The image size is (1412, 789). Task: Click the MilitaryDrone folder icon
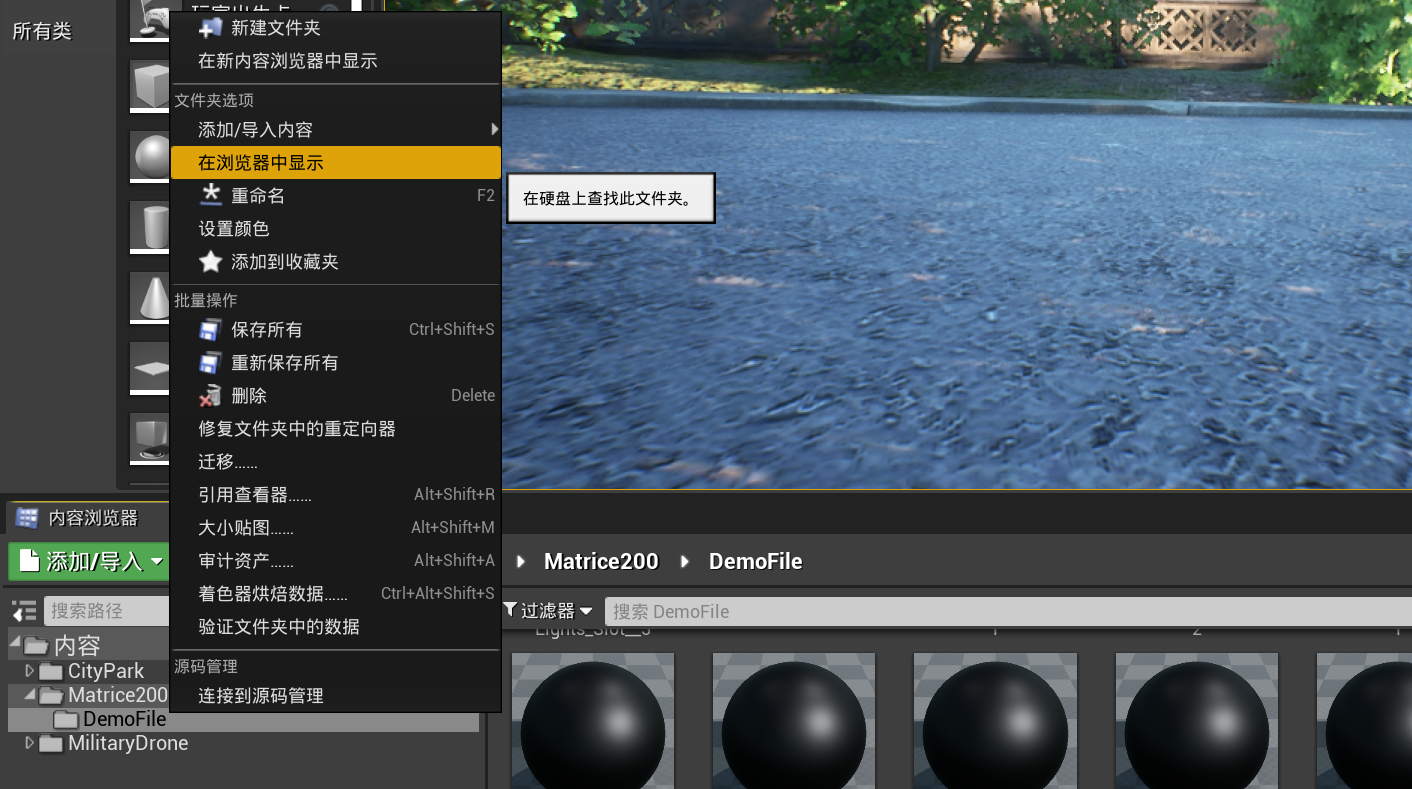(x=51, y=743)
